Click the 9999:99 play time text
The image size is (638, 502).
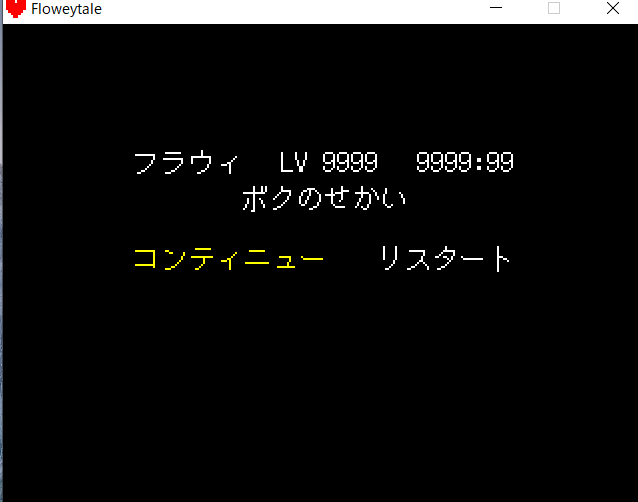pos(465,162)
